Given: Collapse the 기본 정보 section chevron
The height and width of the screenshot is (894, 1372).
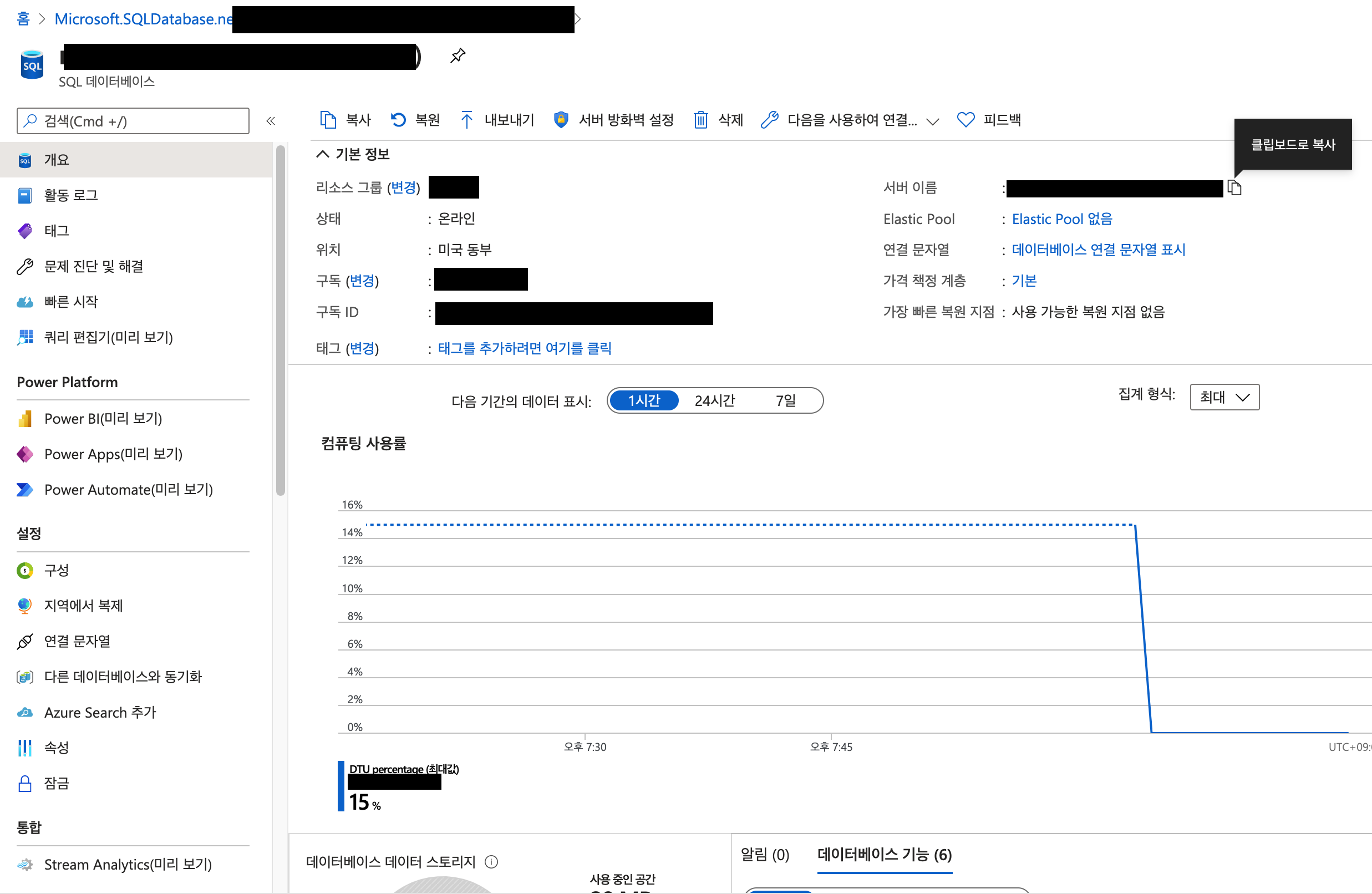Looking at the screenshot, I should (x=323, y=154).
